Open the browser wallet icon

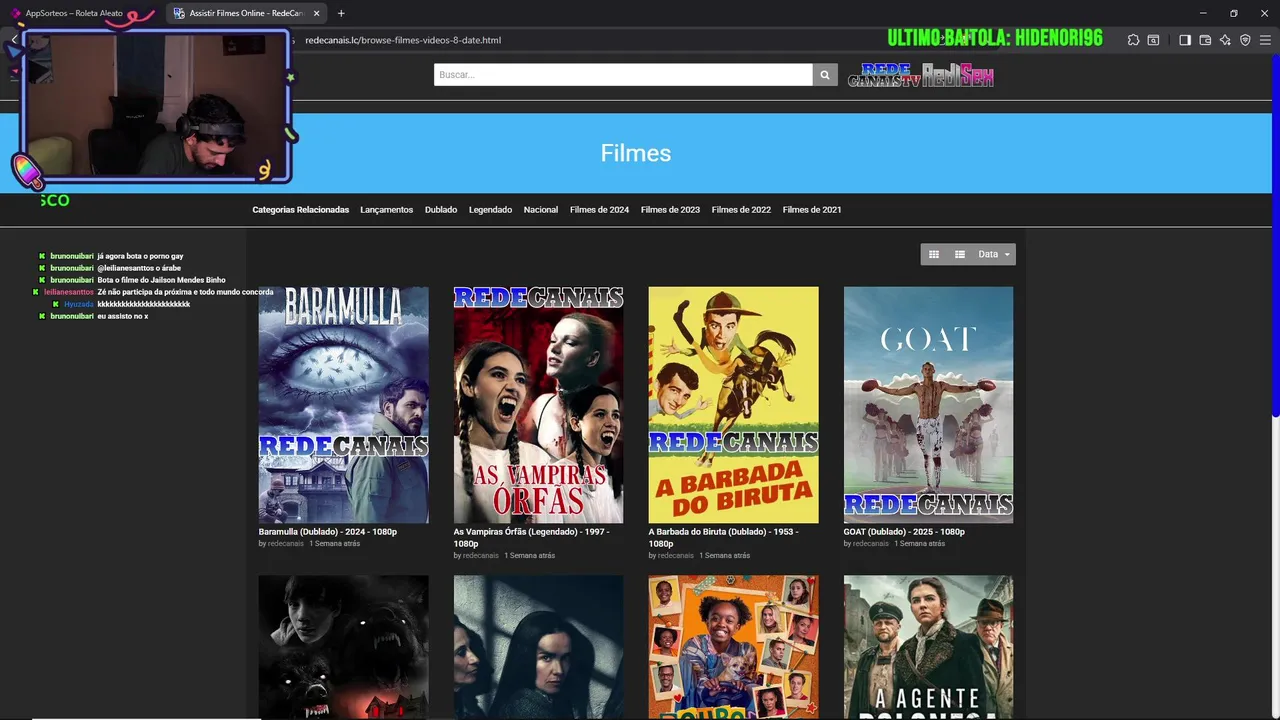(x=1205, y=40)
